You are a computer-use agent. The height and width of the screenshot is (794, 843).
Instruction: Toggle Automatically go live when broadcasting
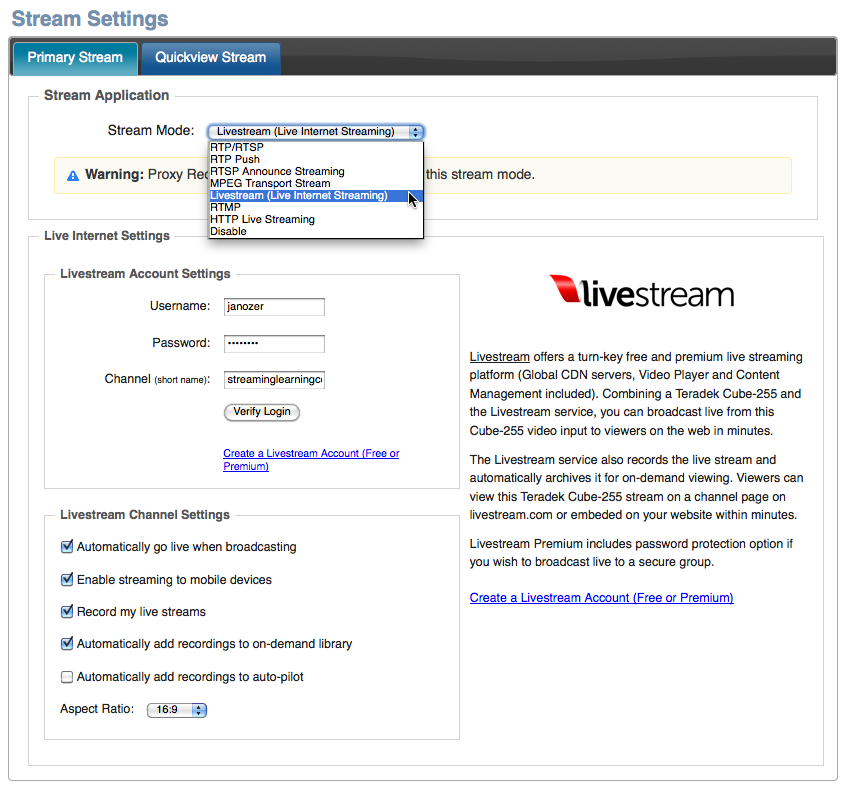point(67,547)
